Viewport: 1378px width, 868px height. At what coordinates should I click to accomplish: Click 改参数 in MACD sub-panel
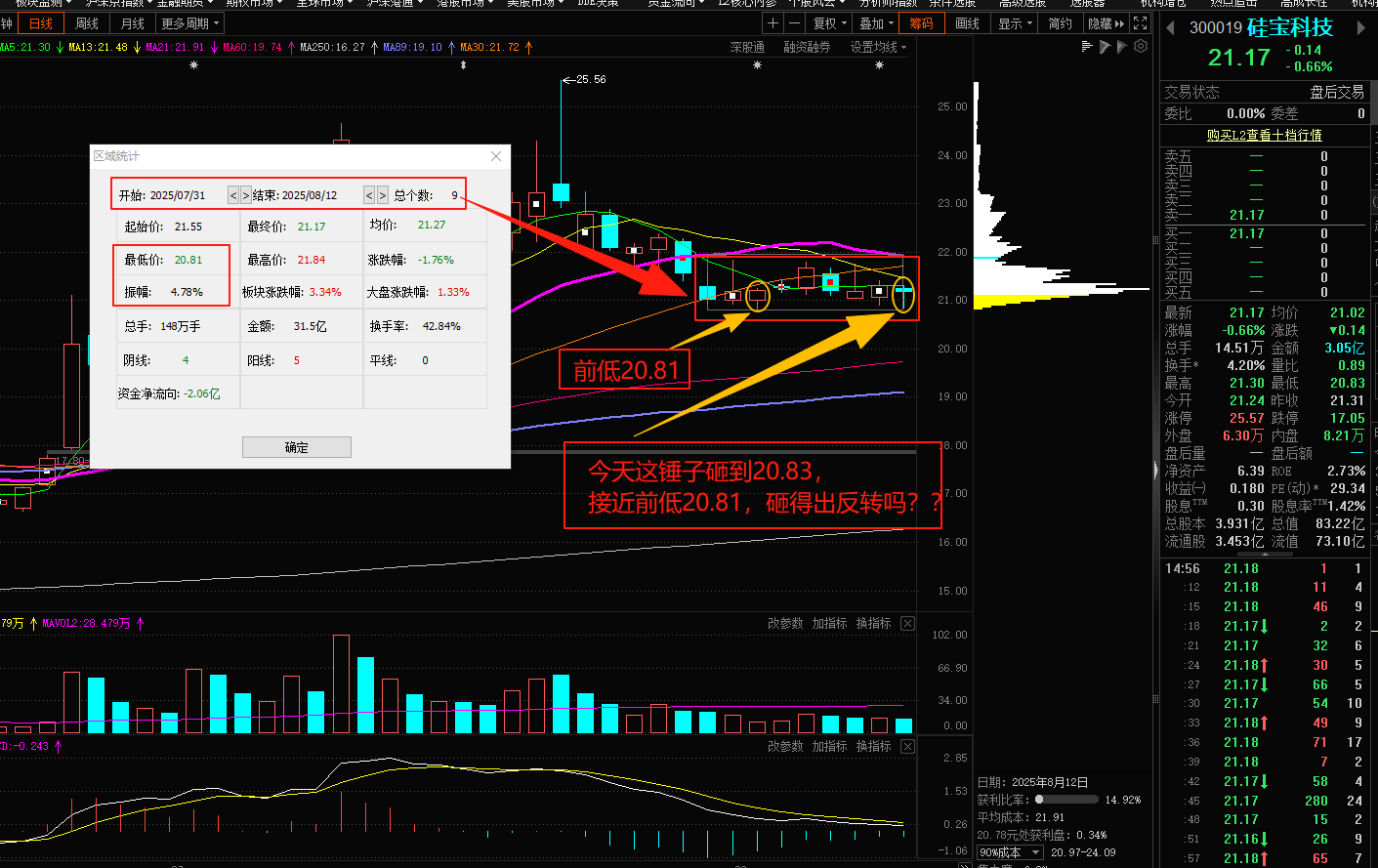pos(785,746)
